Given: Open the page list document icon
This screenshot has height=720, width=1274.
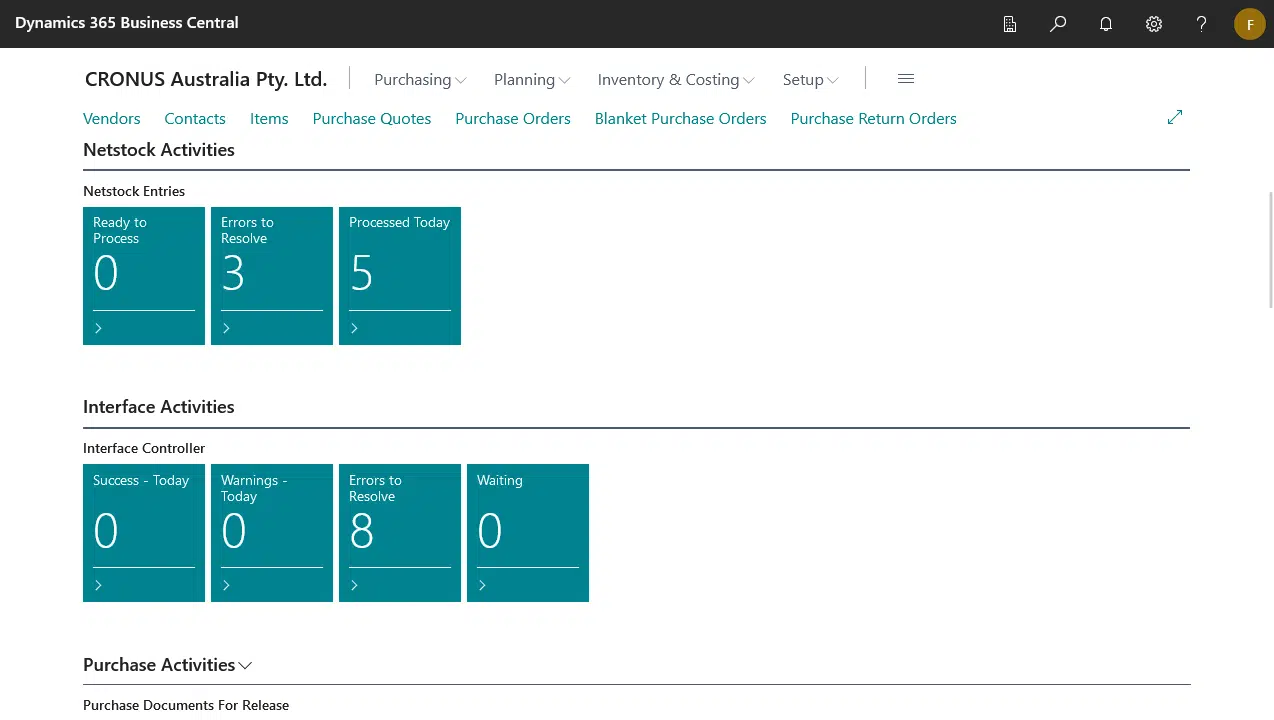Looking at the screenshot, I should pyautogui.click(x=1010, y=24).
